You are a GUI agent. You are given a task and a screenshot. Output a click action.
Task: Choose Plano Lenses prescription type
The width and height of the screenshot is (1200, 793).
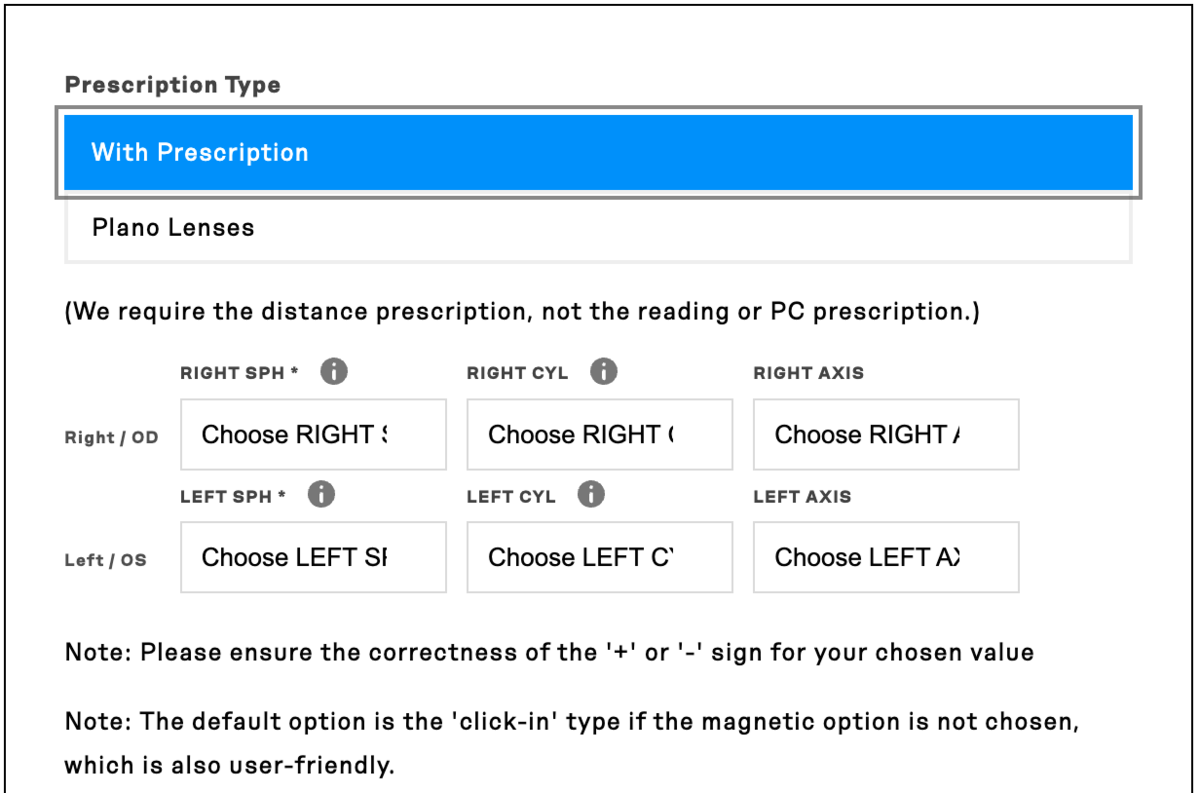pyautogui.click(x=598, y=227)
